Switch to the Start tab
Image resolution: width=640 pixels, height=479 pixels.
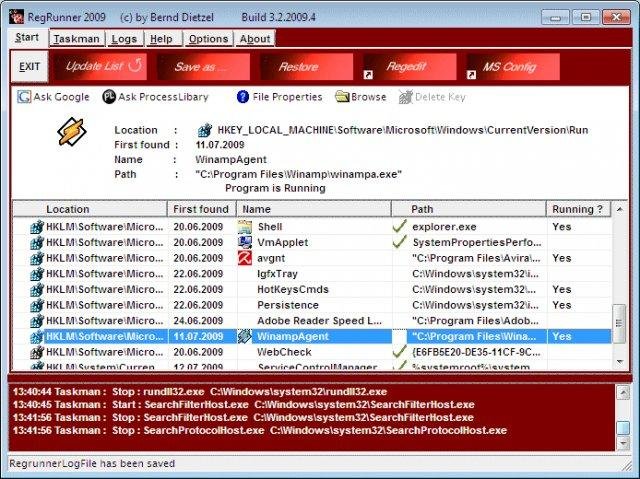(27, 38)
